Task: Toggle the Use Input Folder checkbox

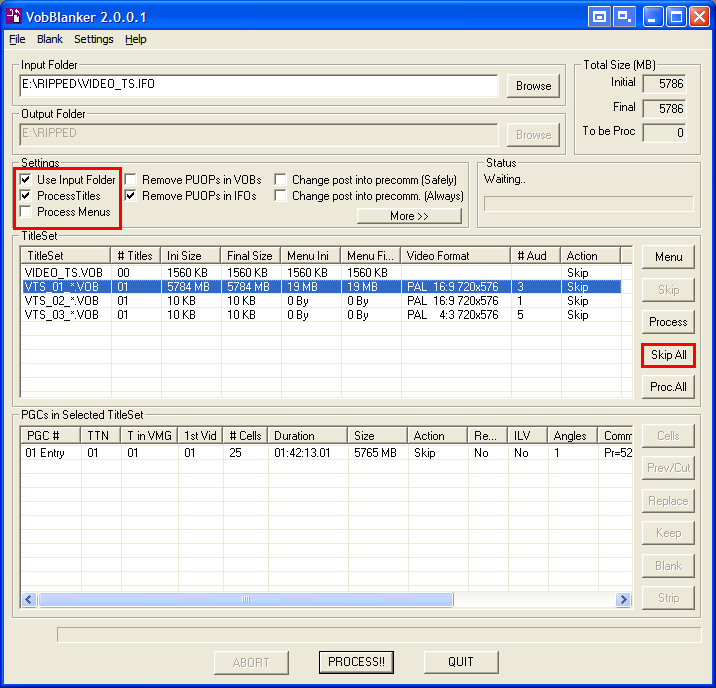Action: coord(26,180)
